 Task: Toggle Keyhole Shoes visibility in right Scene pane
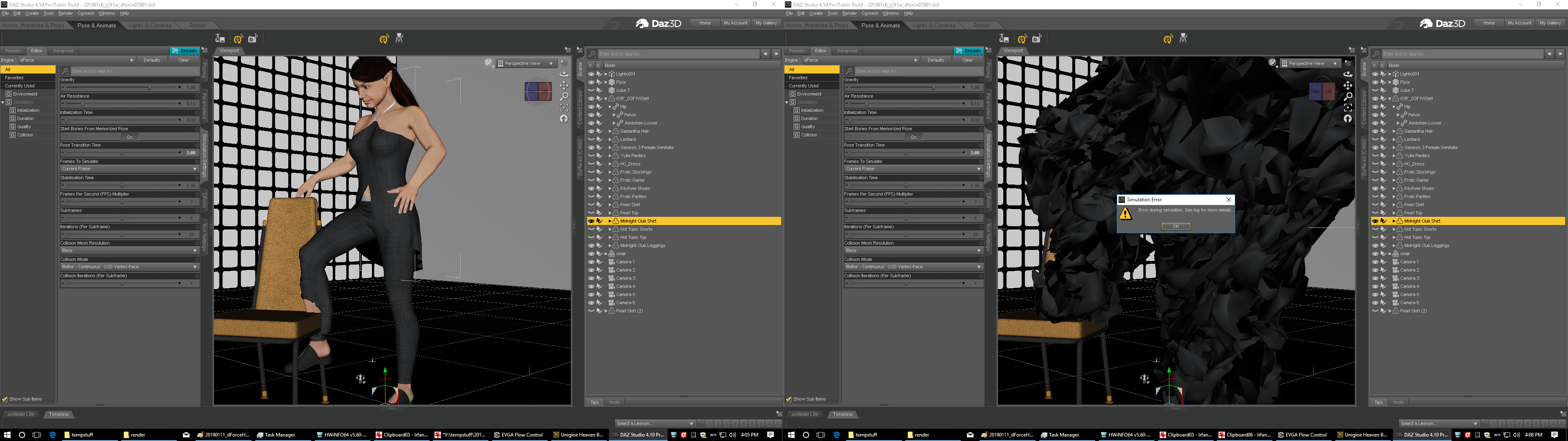[1374, 188]
